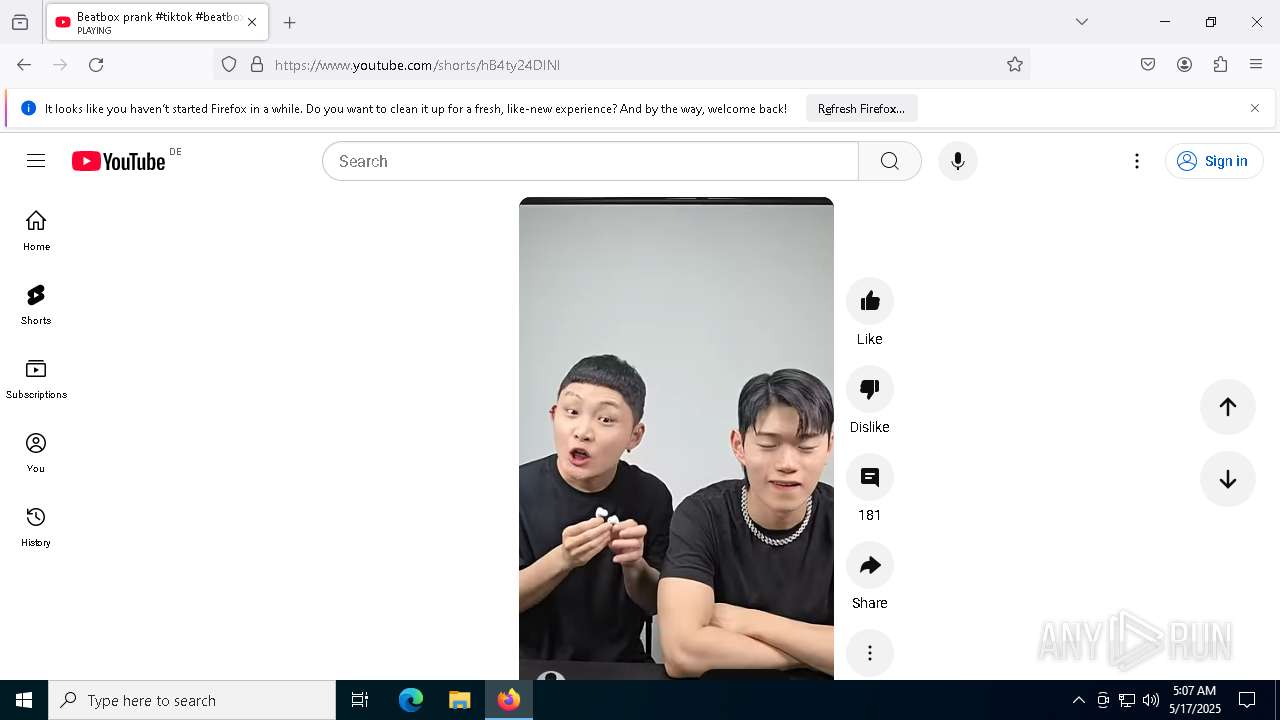This screenshot has height=720, width=1280.
Task: Start voice search with microphone icon
Action: [x=957, y=161]
